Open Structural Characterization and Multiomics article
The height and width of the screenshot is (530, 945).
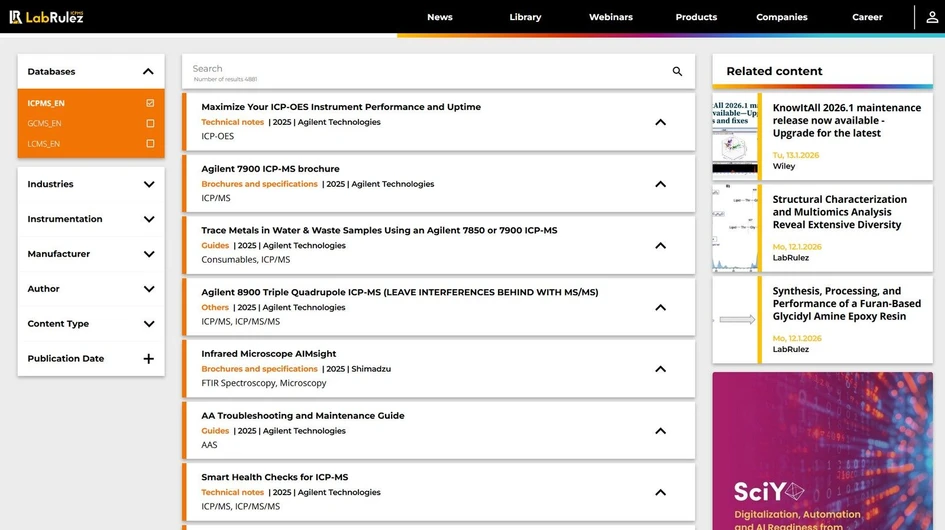(x=840, y=212)
